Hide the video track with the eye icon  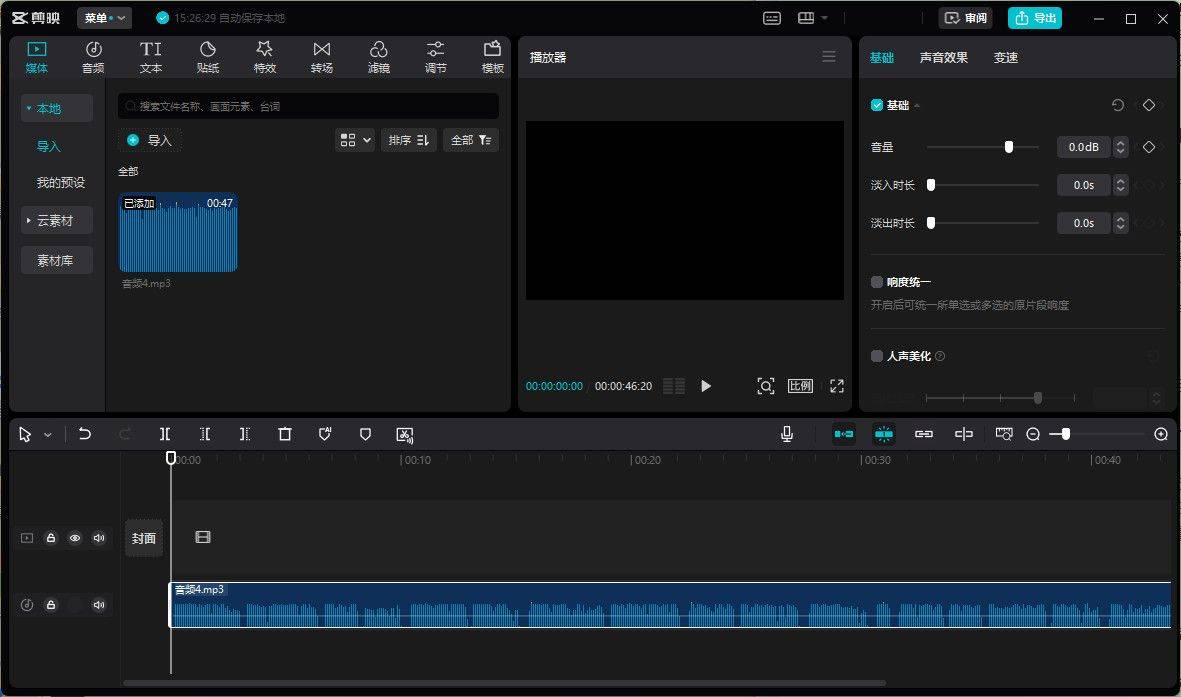(75, 538)
